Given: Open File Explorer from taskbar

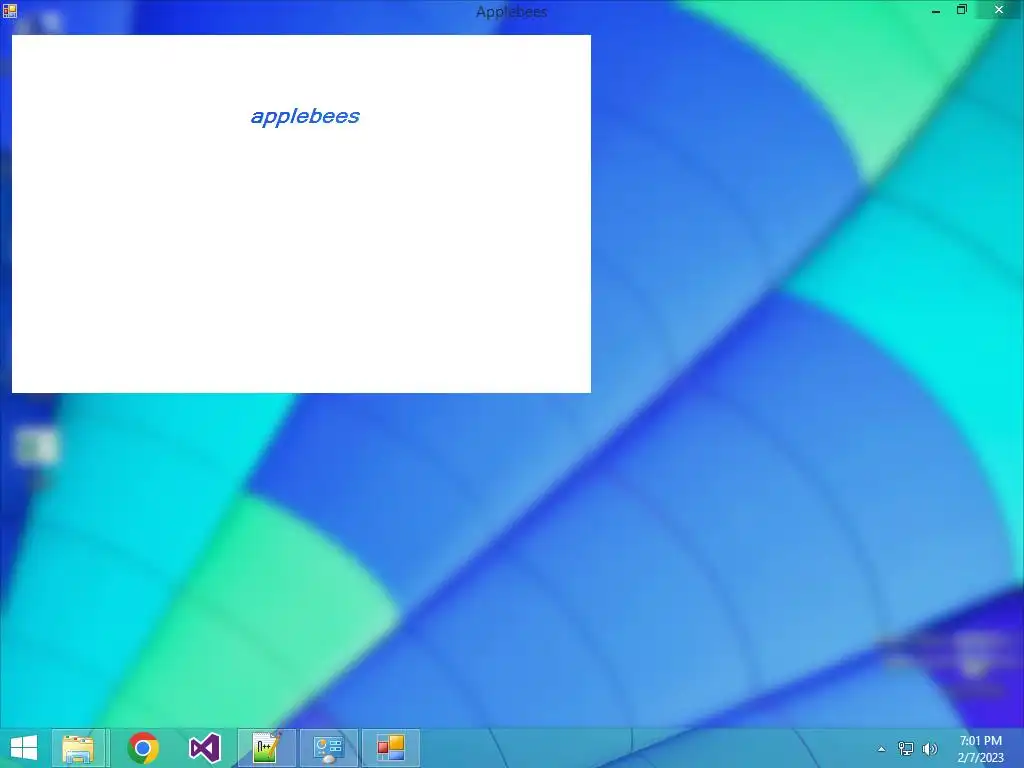Looking at the screenshot, I should tap(78, 748).
